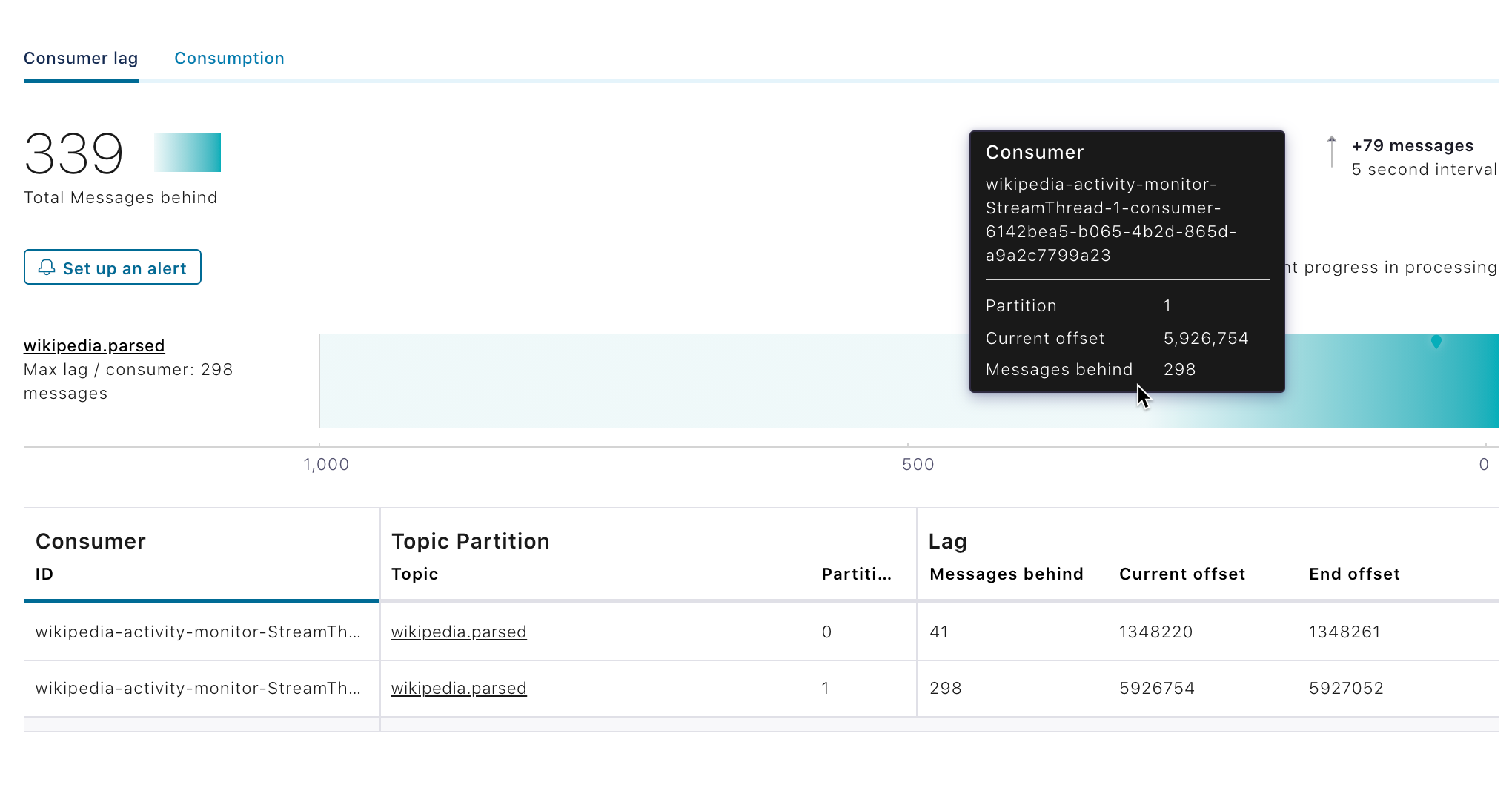Image resolution: width=1512 pixels, height=805 pixels.
Task: Click the 339 total messages count
Action: [73, 154]
